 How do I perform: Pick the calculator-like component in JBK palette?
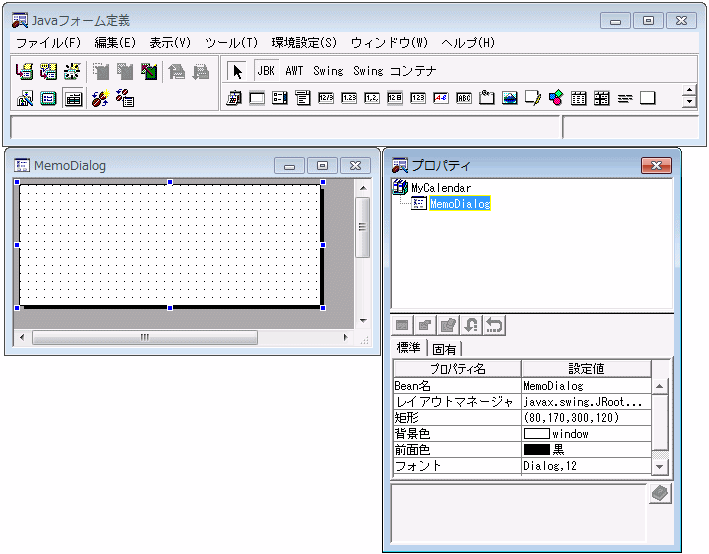pyautogui.click(x=234, y=98)
